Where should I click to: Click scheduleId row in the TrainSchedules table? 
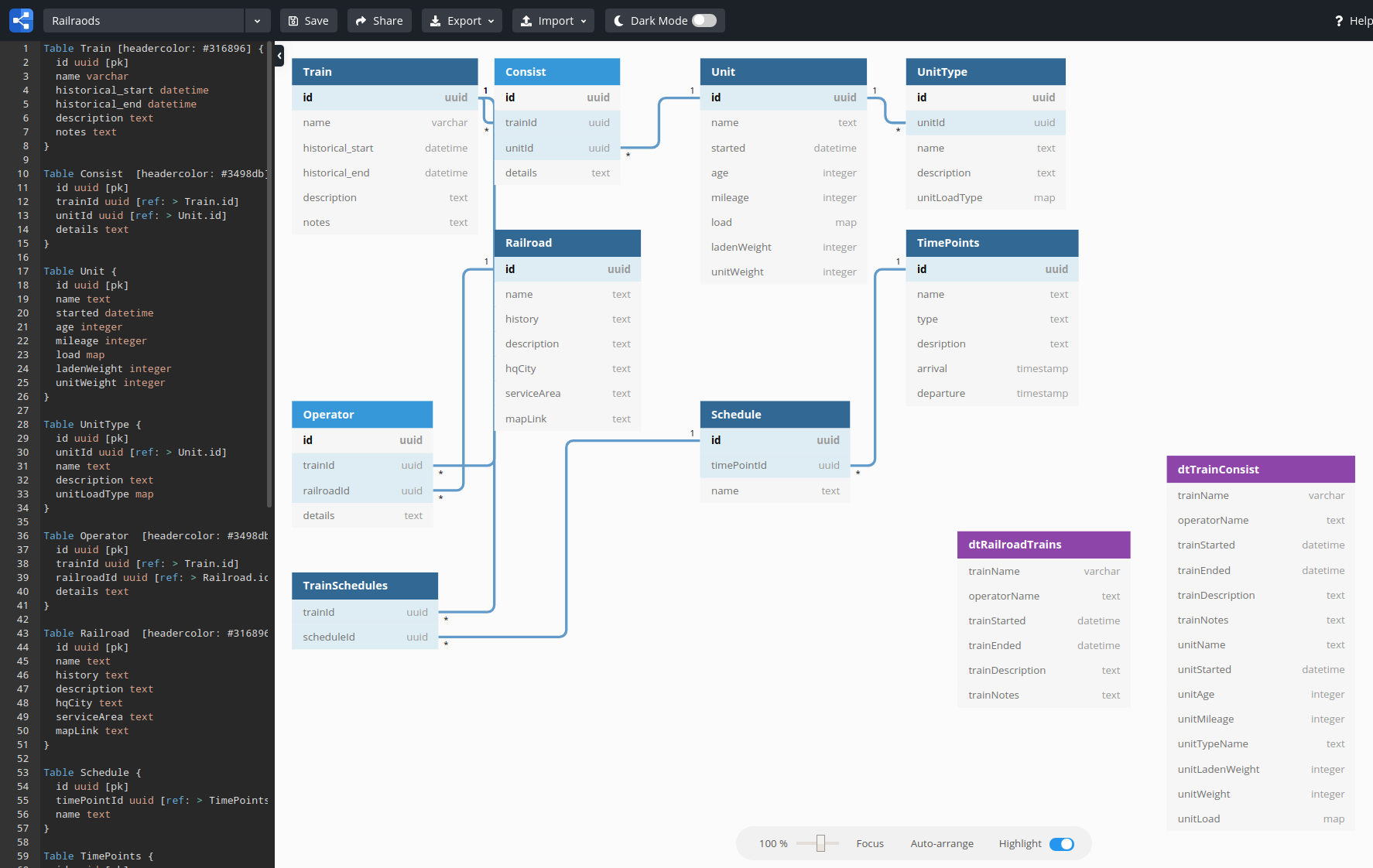click(365, 637)
